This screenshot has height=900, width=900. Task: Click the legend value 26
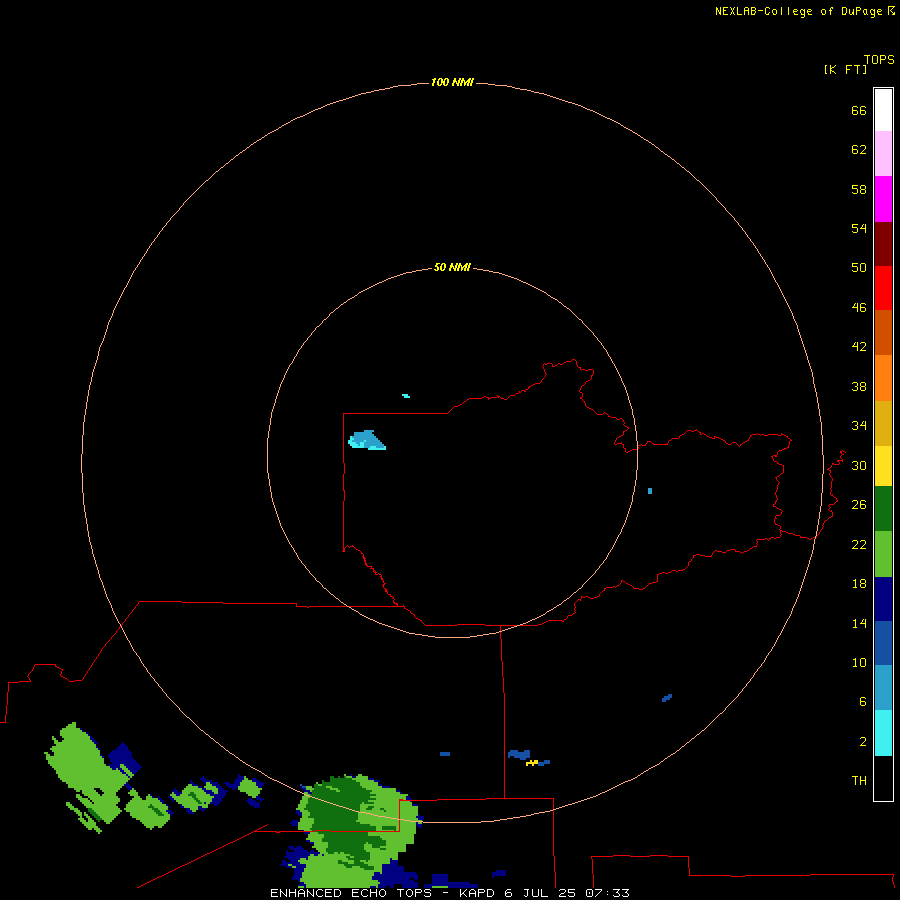859,505
